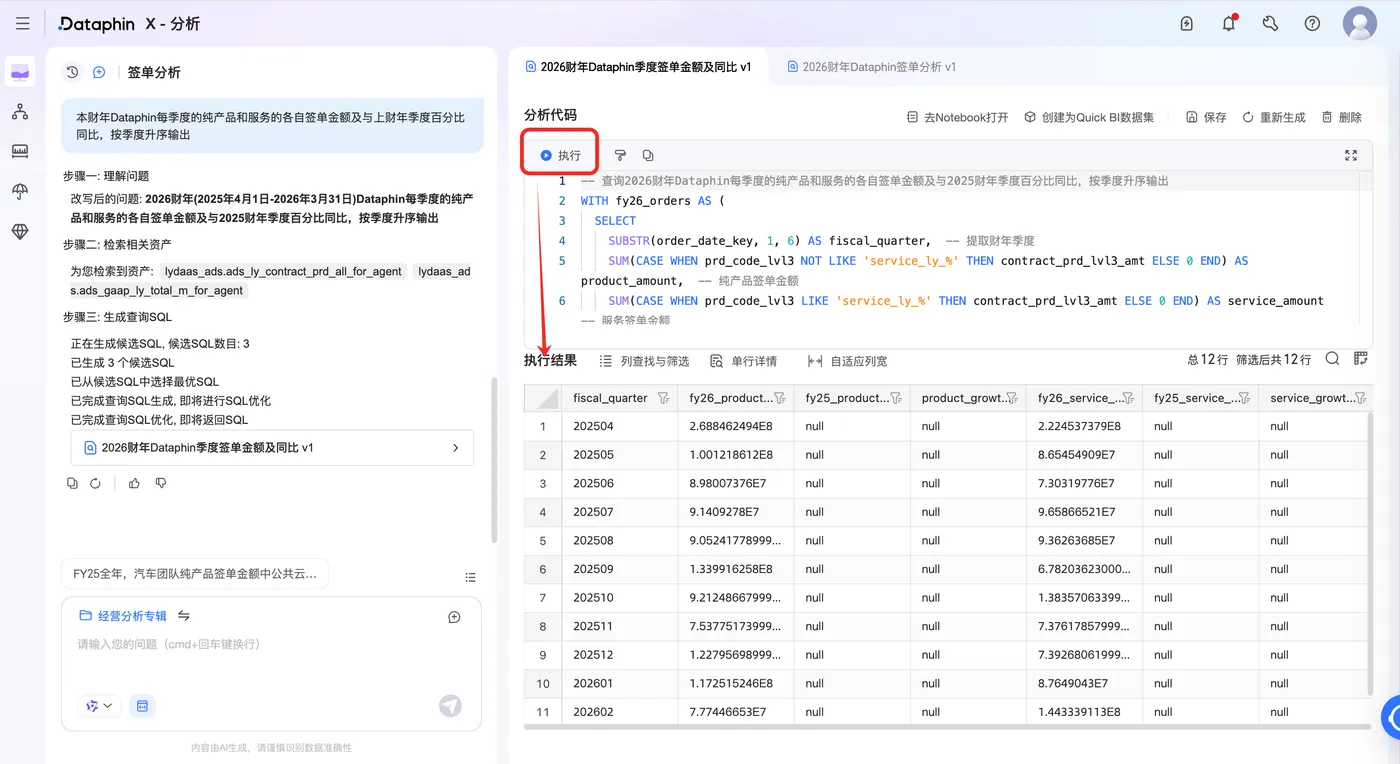Format the SQL code with brush icon
This screenshot has height=764, width=1400.
click(x=620, y=155)
